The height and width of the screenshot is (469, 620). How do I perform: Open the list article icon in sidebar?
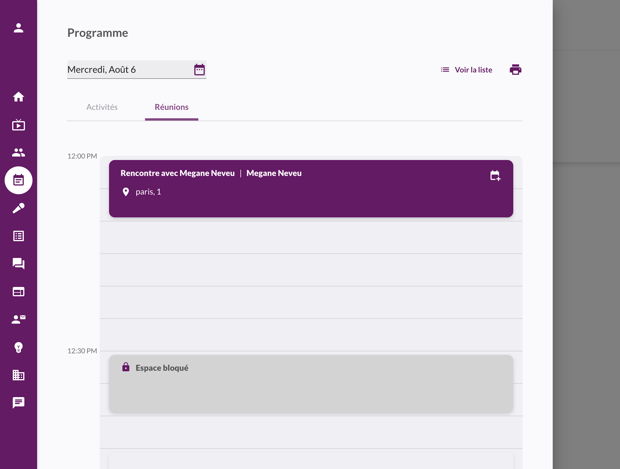point(18,236)
